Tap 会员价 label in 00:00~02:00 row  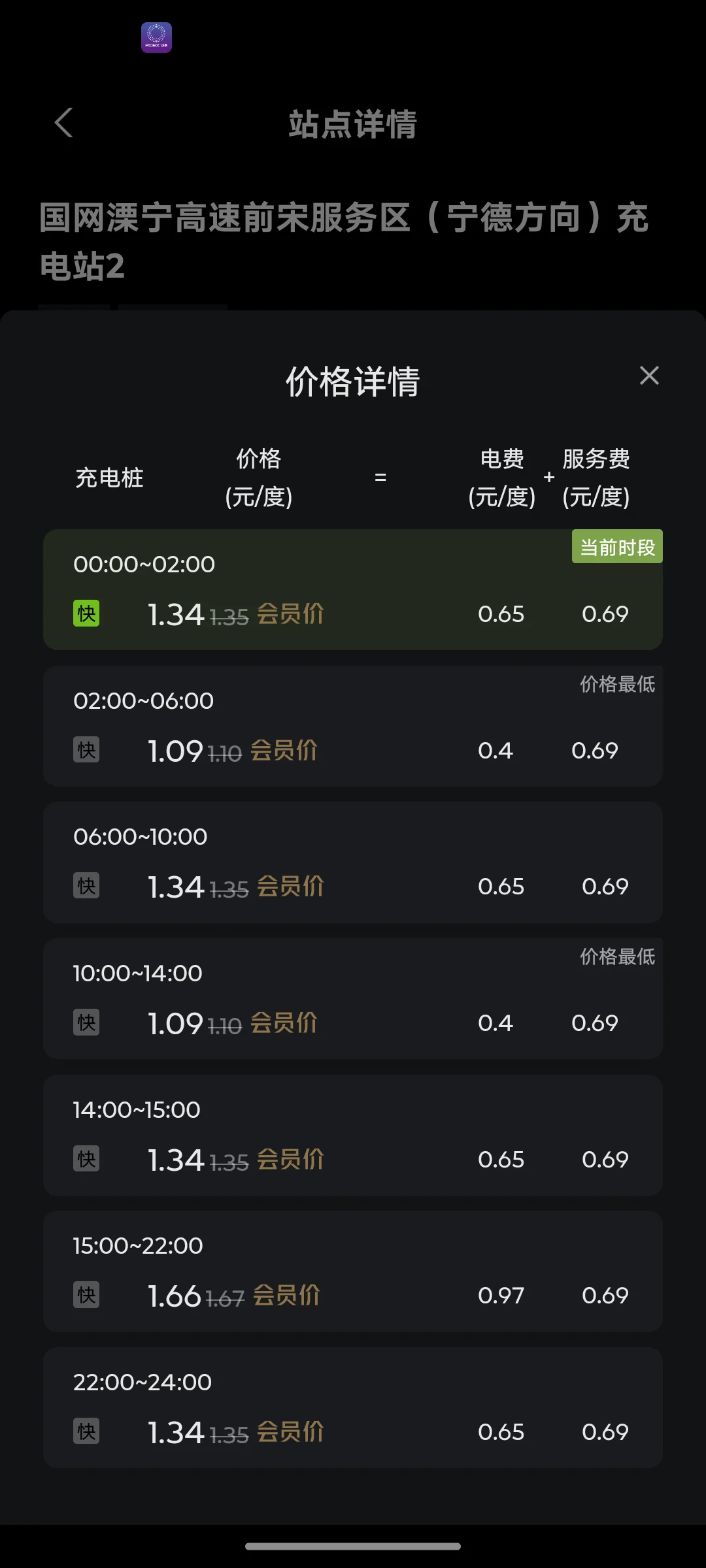(290, 613)
